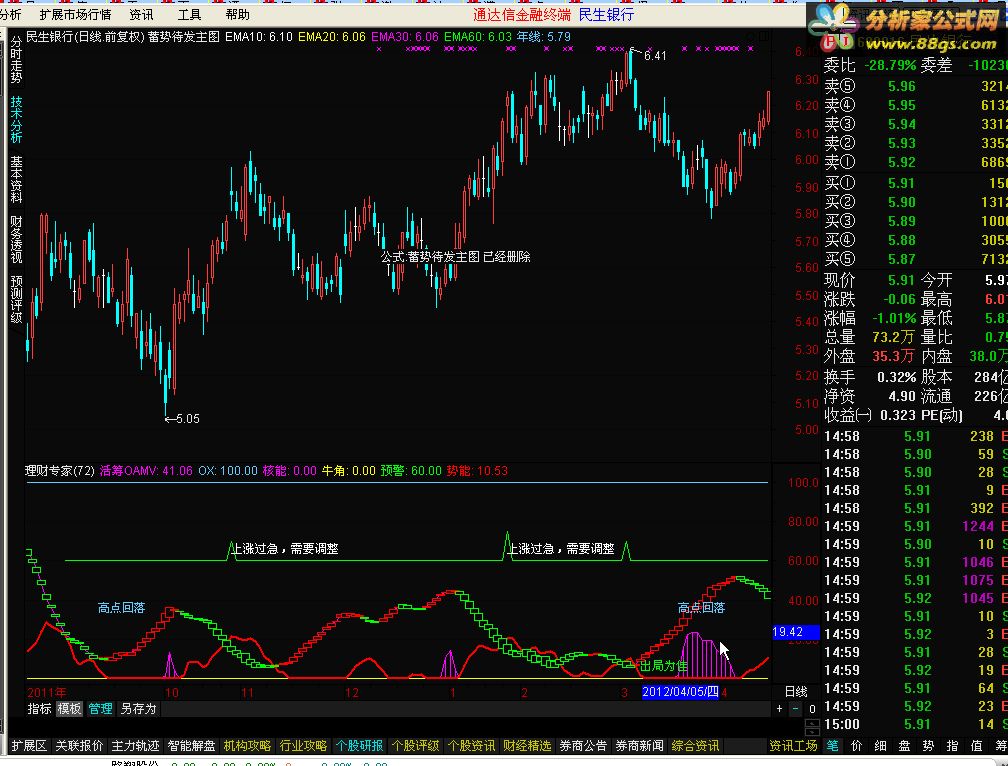The height and width of the screenshot is (766, 1008).
Task: Click the 指标 button
Action: pyautogui.click(x=39, y=709)
